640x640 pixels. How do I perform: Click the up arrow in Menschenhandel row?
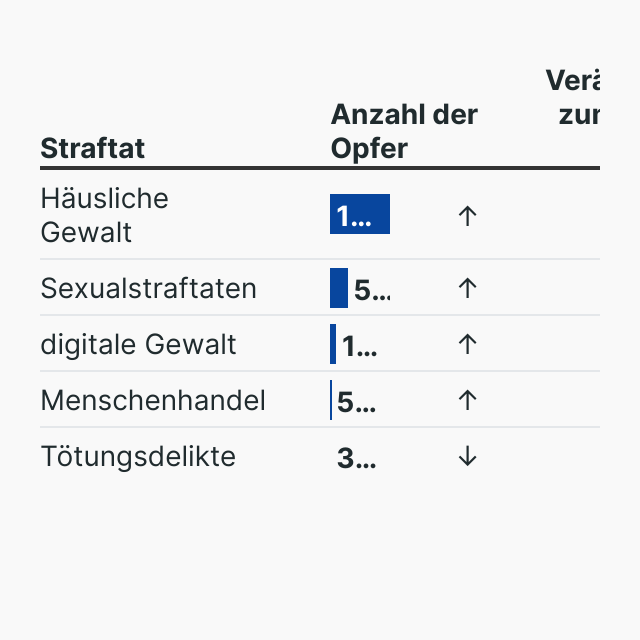click(x=467, y=400)
